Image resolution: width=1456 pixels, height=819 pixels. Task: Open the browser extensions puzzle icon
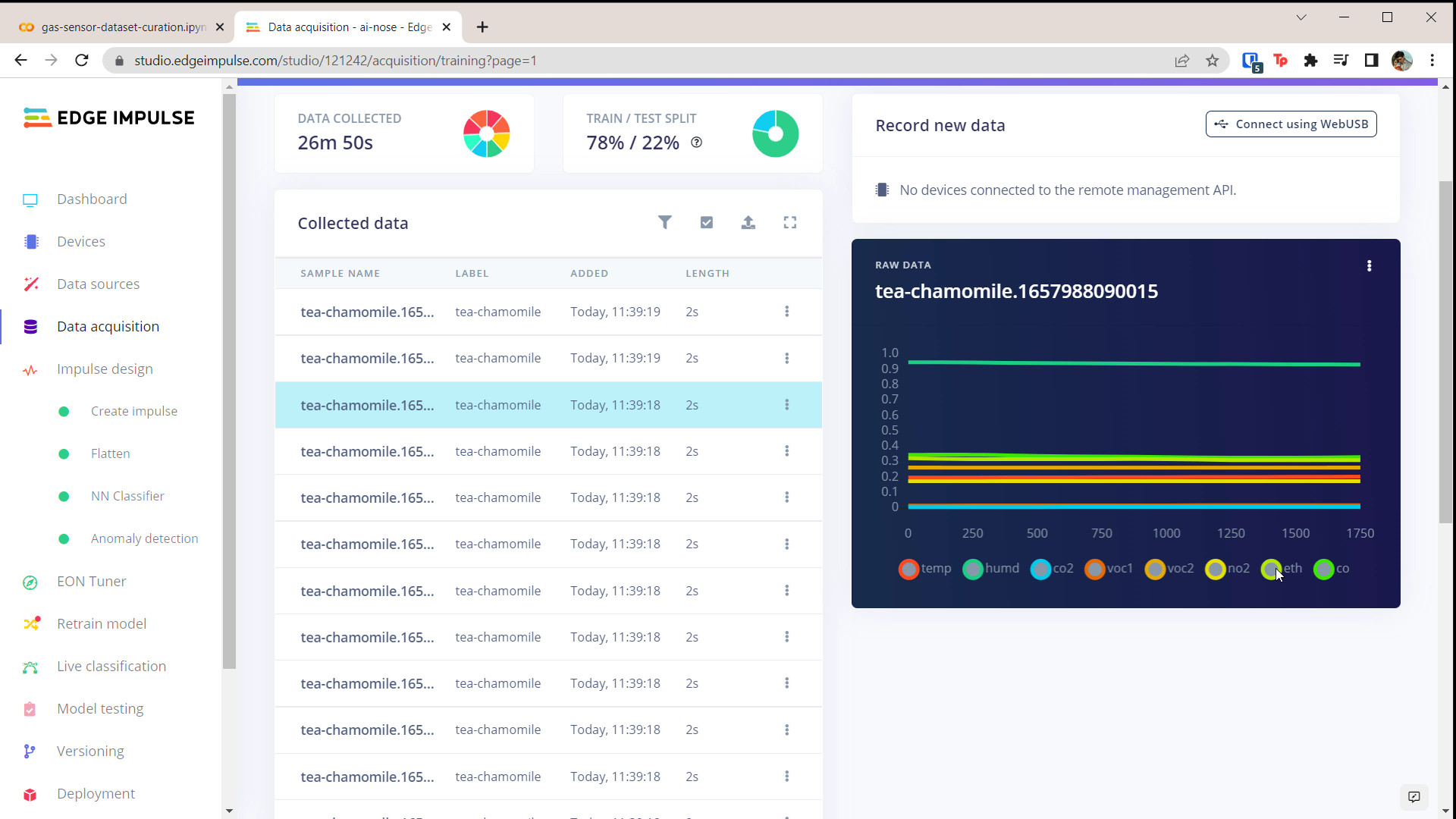coord(1310,61)
